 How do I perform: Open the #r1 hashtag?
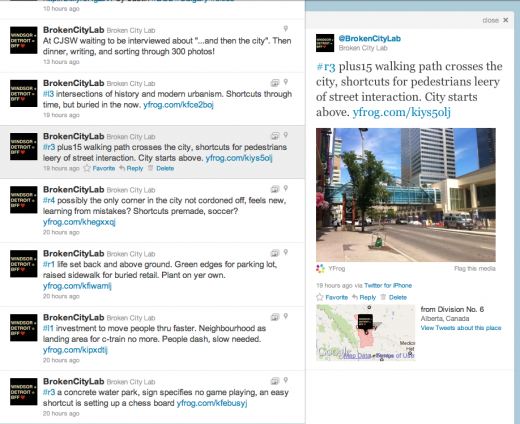pos(49,264)
